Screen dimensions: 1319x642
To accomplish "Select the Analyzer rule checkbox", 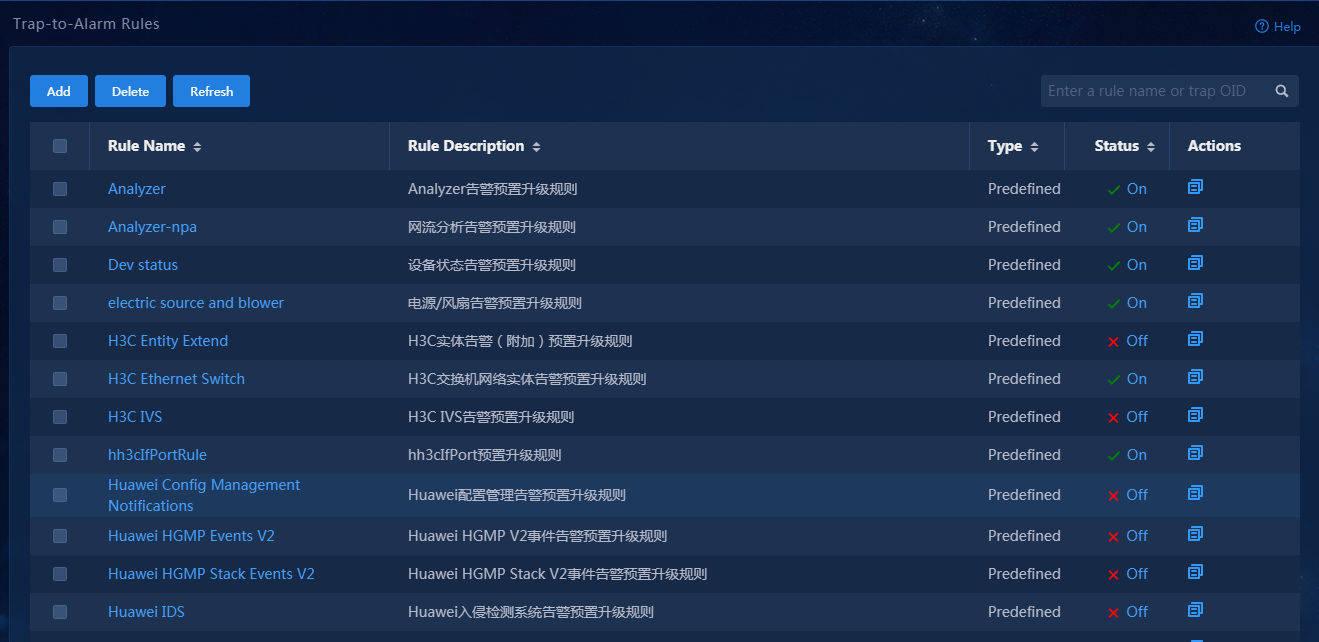I will tap(60, 189).
